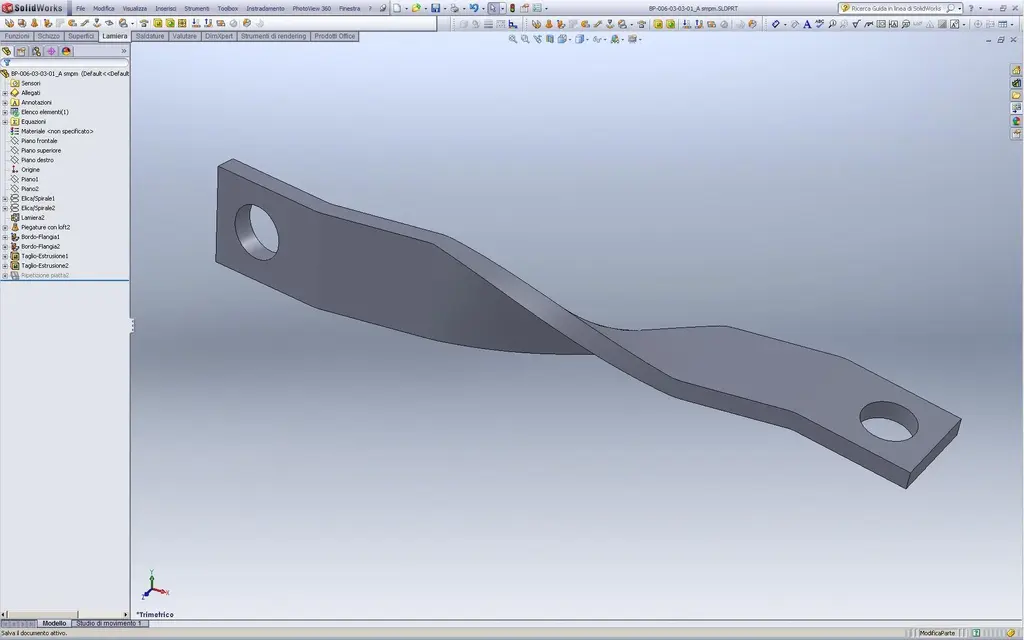Click the Zoom to Fit magnifier icon
This screenshot has width=1024, height=640.
point(513,39)
